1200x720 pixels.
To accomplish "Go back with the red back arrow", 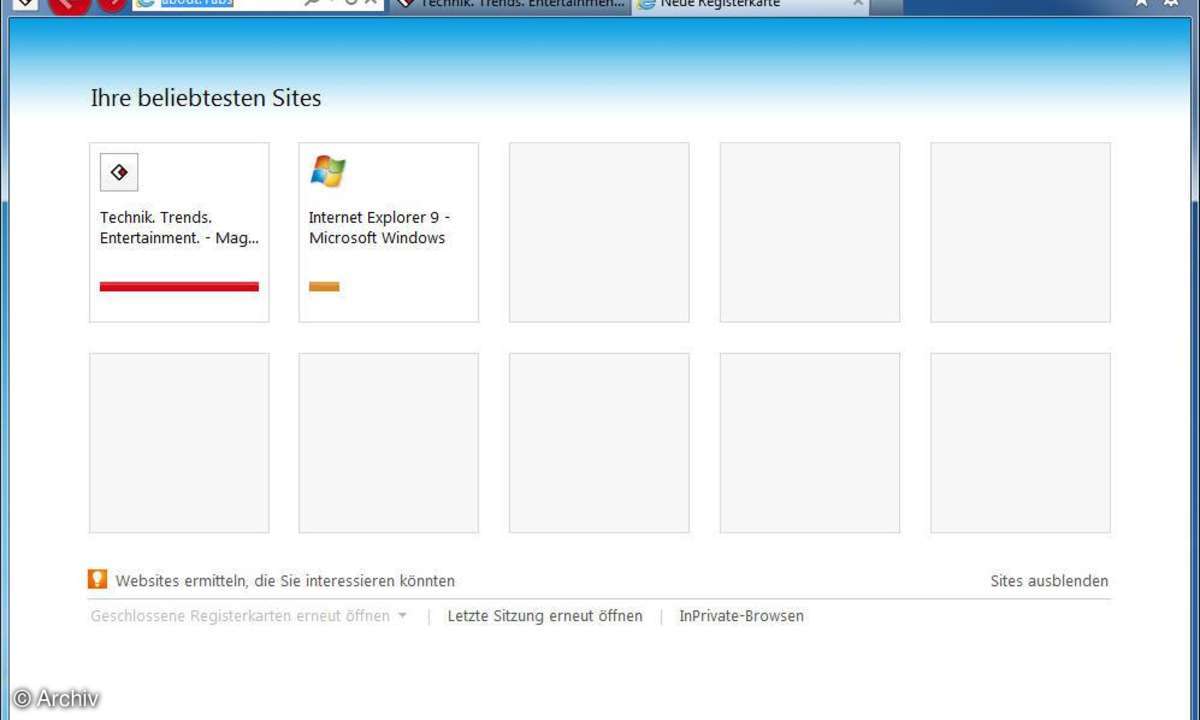I will [x=68, y=4].
